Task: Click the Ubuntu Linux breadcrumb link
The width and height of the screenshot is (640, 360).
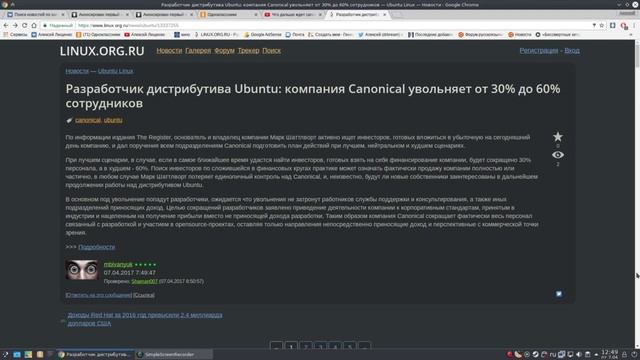Action: click(115, 71)
